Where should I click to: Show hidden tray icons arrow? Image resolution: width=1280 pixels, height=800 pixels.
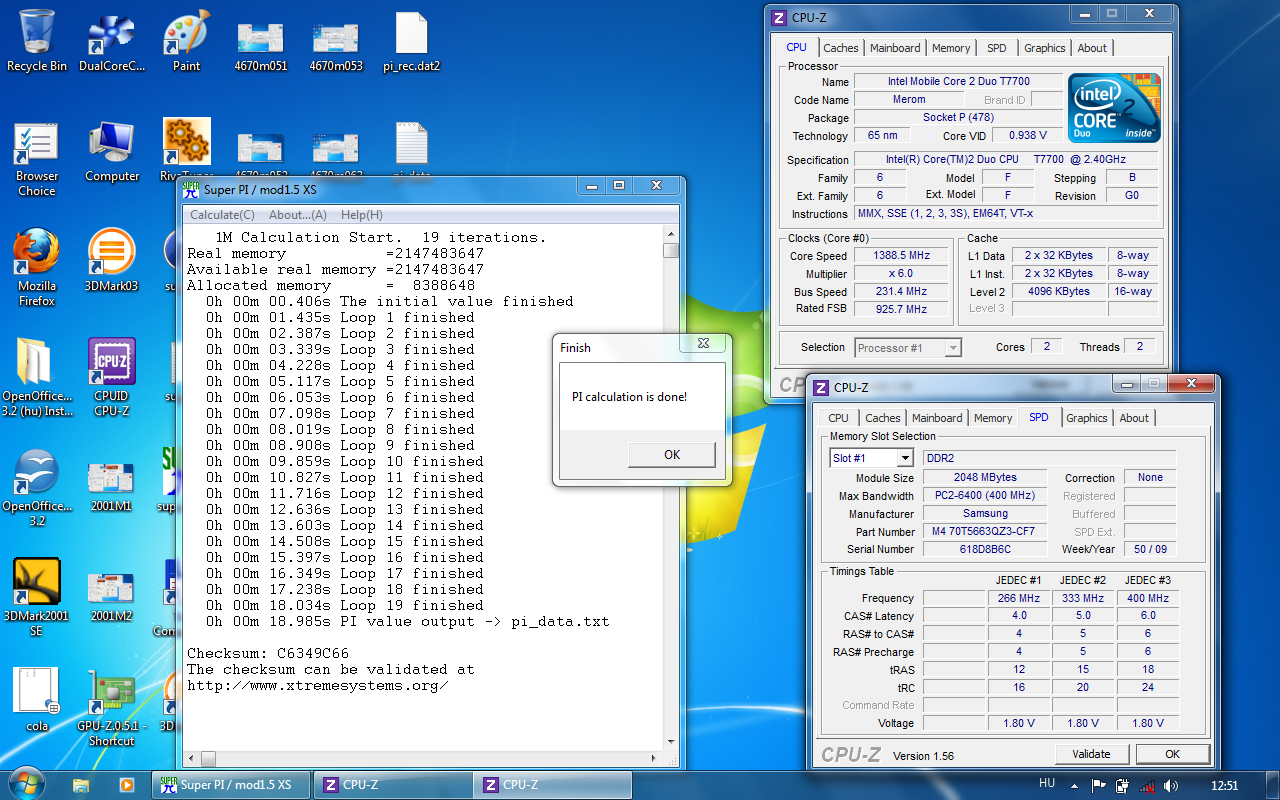[x=1075, y=785]
